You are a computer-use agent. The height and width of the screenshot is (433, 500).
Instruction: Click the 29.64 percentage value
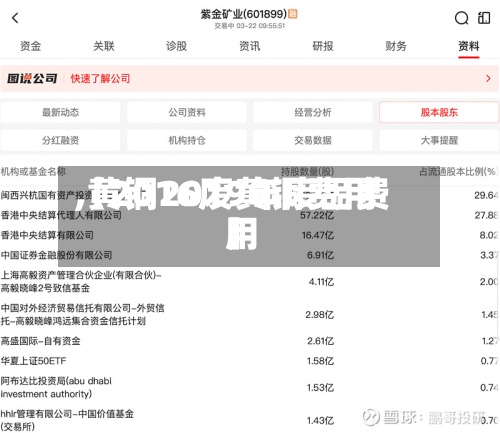click(x=486, y=195)
